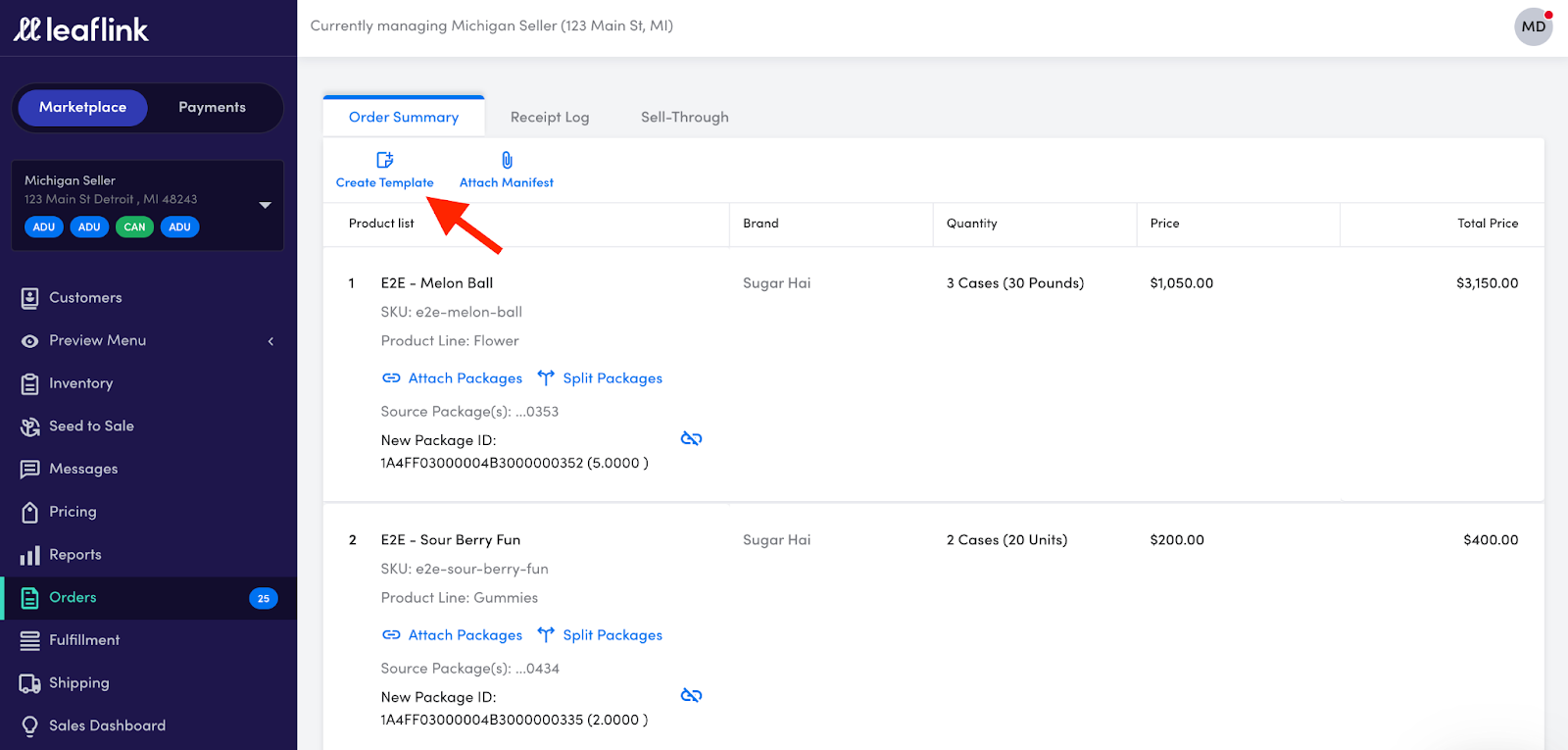
Task: Click the Sales Dashboard lightbulb icon
Action: click(30, 725)
